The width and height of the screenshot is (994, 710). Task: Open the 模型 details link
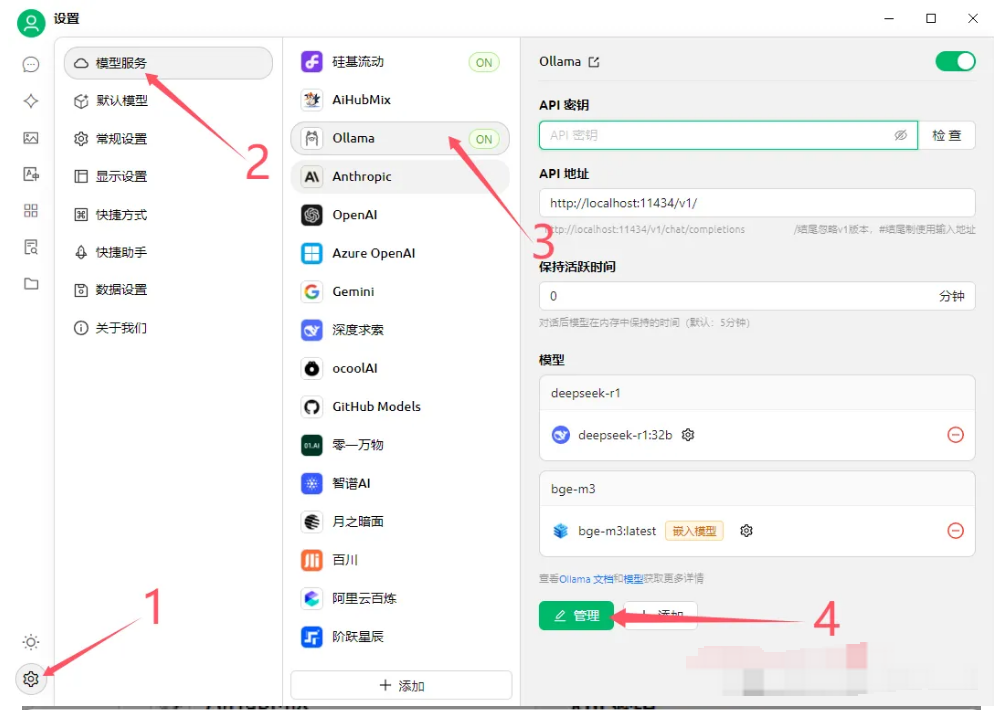coord(633,579)
